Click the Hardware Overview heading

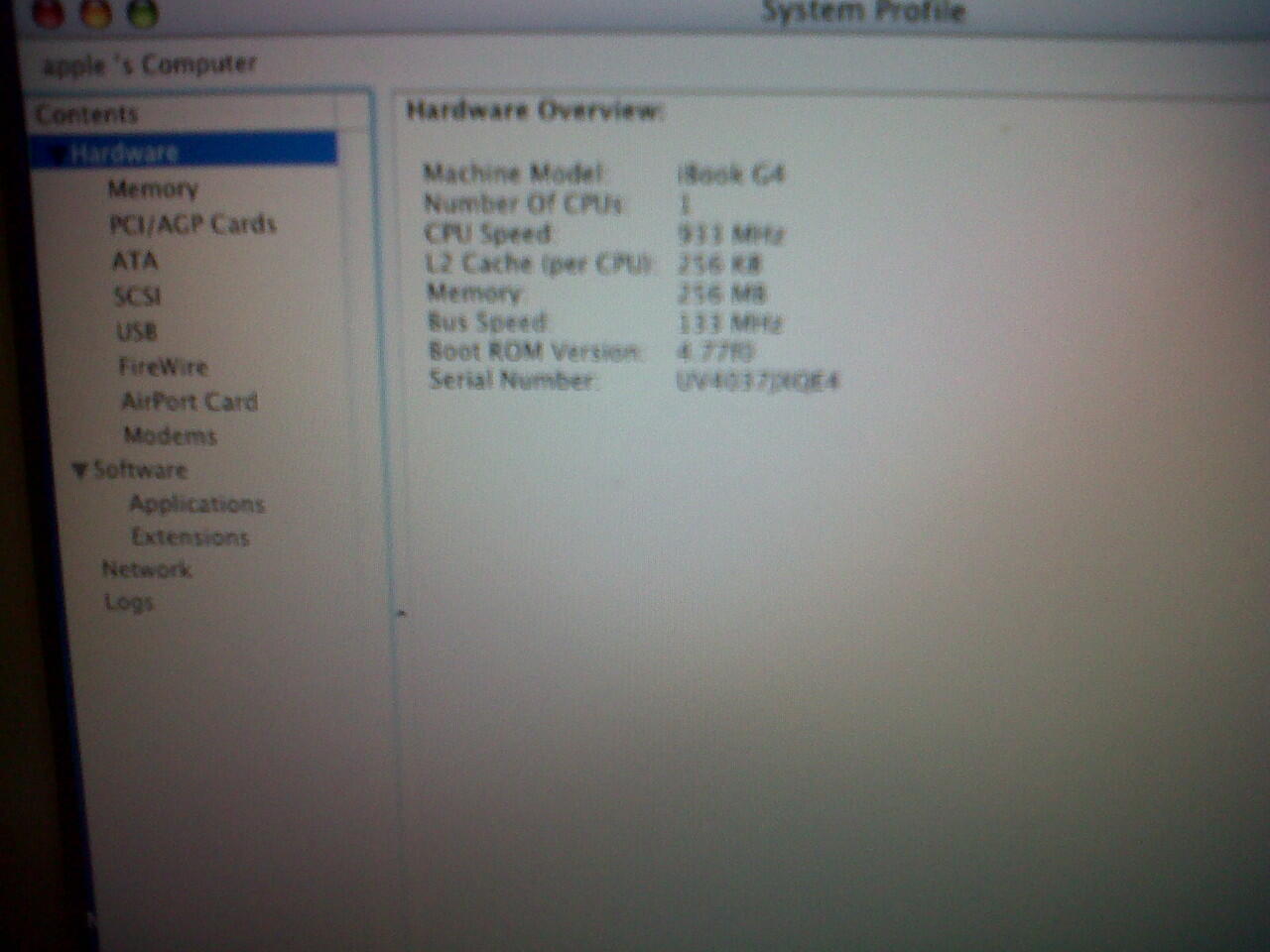tap(534, 110)
